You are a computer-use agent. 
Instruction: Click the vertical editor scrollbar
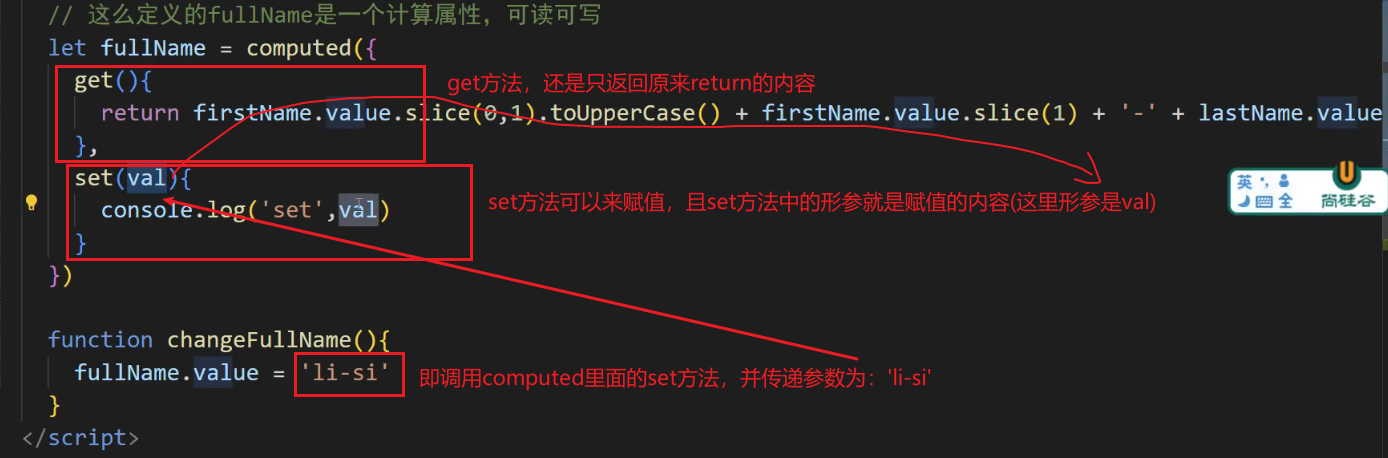point(1382,229)
